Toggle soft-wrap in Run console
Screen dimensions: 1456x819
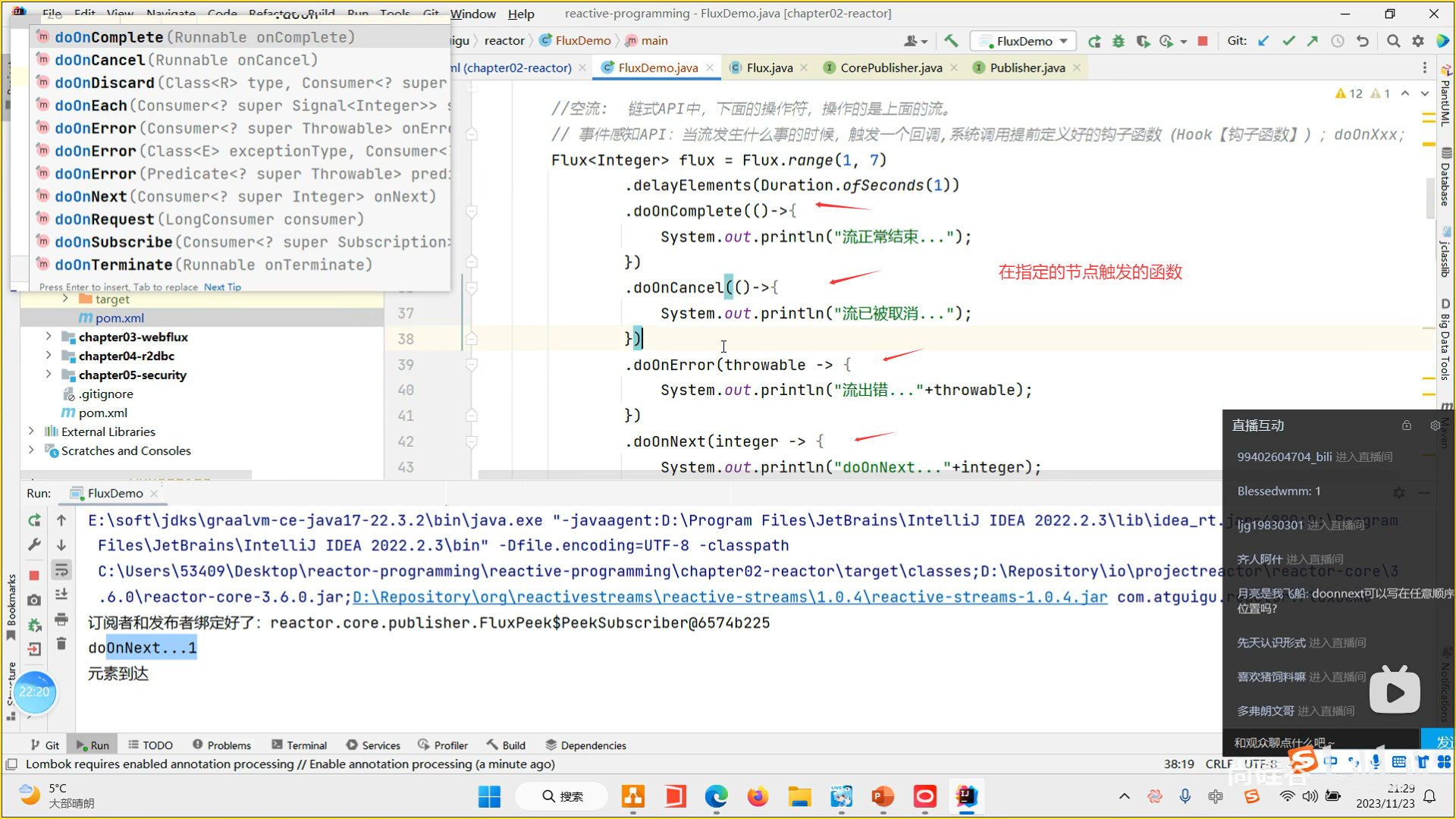[x=61, y=570]
